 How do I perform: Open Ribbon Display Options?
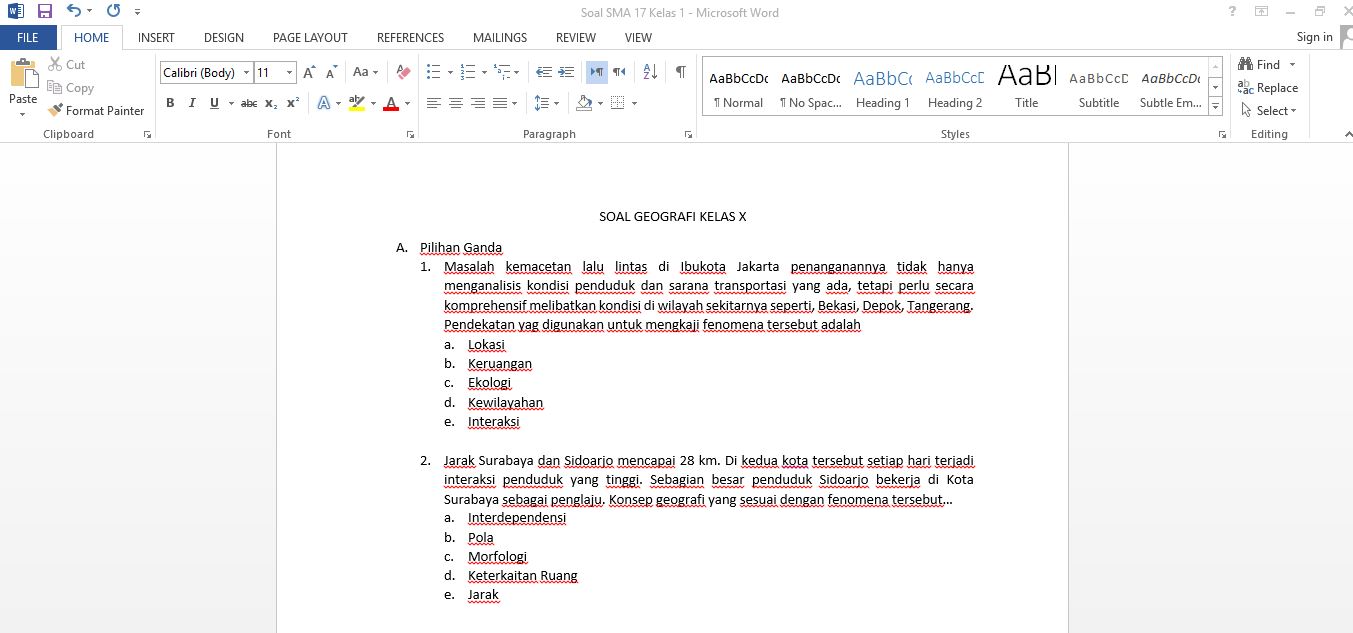click(1262, 12)
